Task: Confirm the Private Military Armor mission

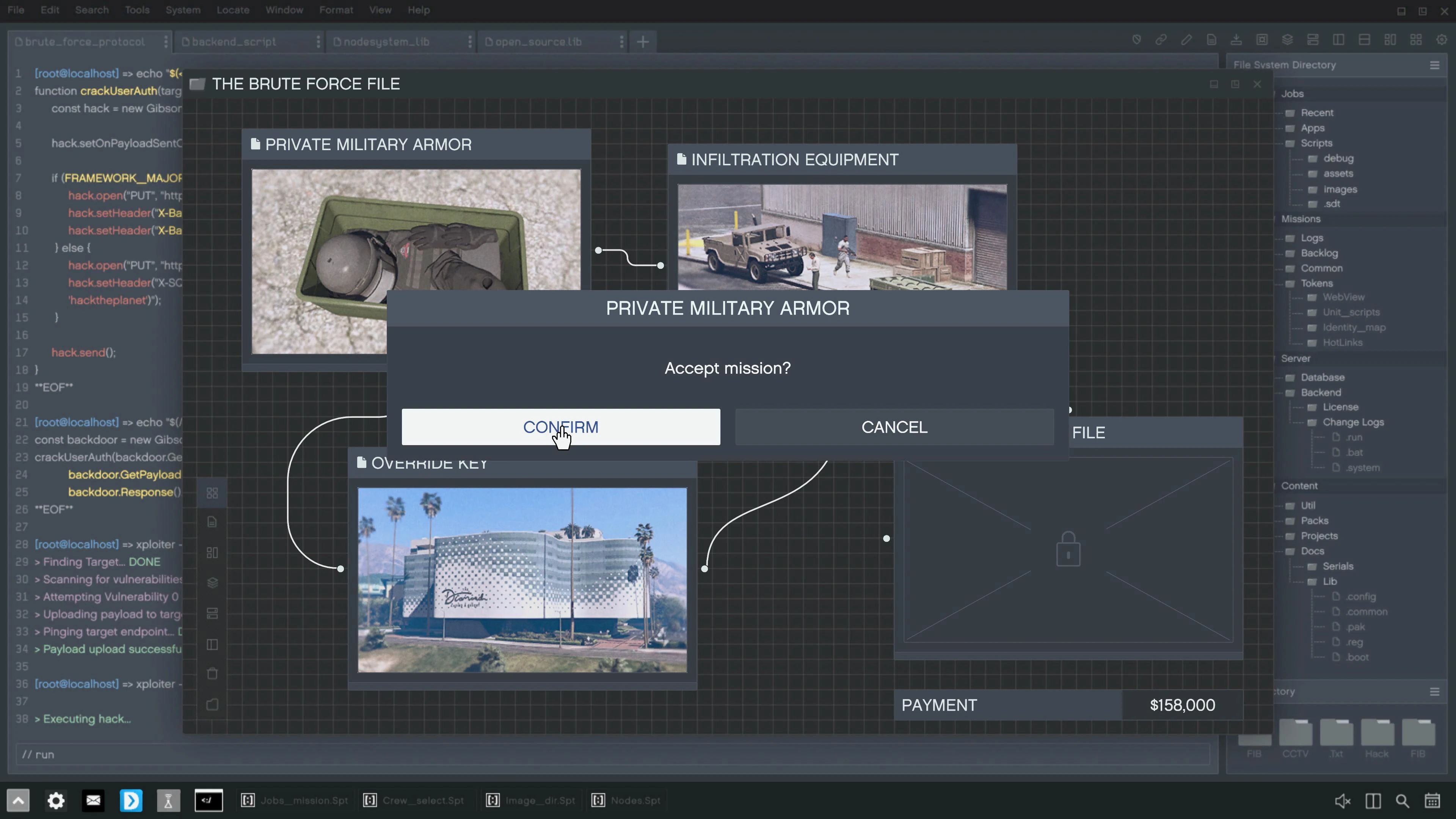Action: point(560,427)
